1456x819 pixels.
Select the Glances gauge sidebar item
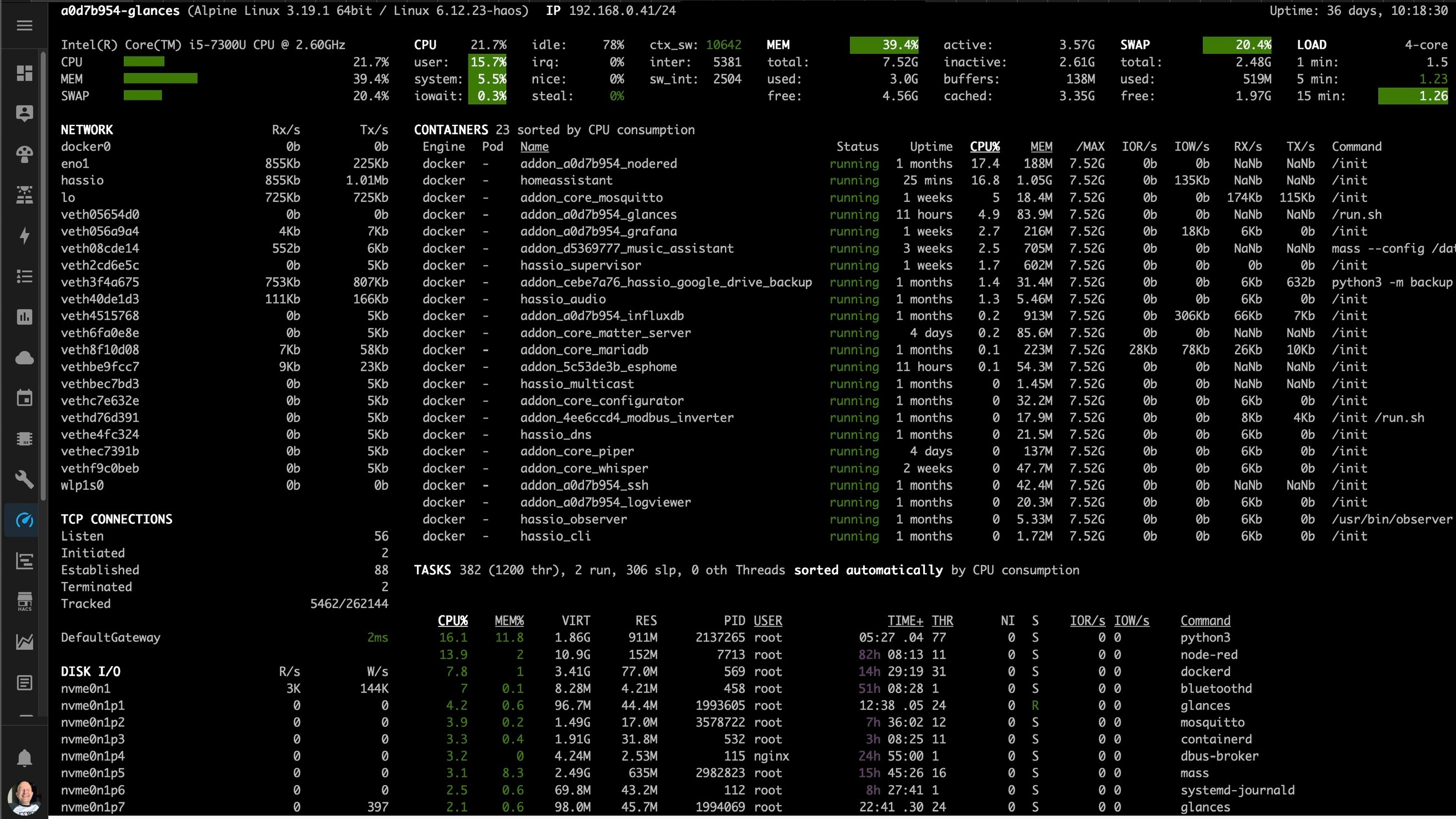pyautogui.click(x=24, y=520)
